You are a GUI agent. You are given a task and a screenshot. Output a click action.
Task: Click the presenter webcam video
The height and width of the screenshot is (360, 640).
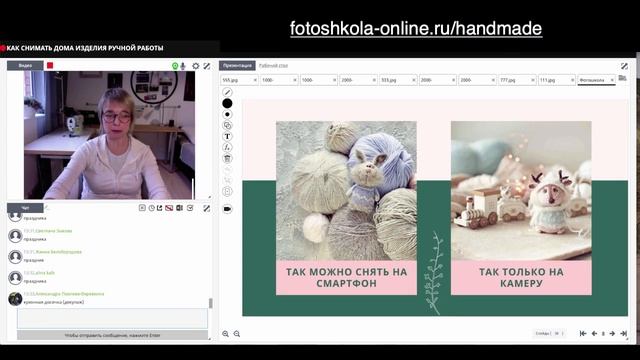click(109, 135)
